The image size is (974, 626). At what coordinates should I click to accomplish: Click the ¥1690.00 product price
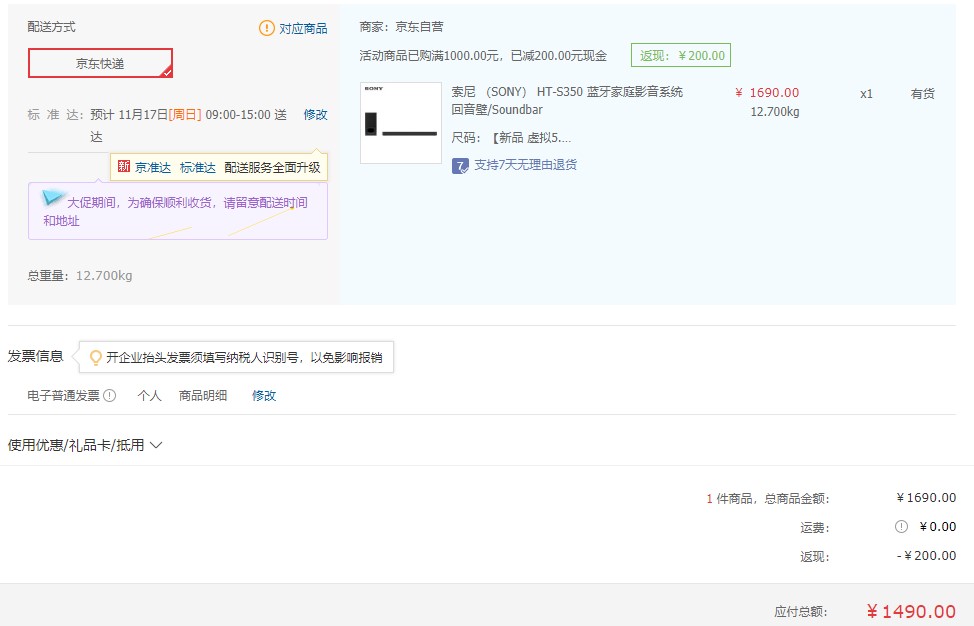point(767,93)
